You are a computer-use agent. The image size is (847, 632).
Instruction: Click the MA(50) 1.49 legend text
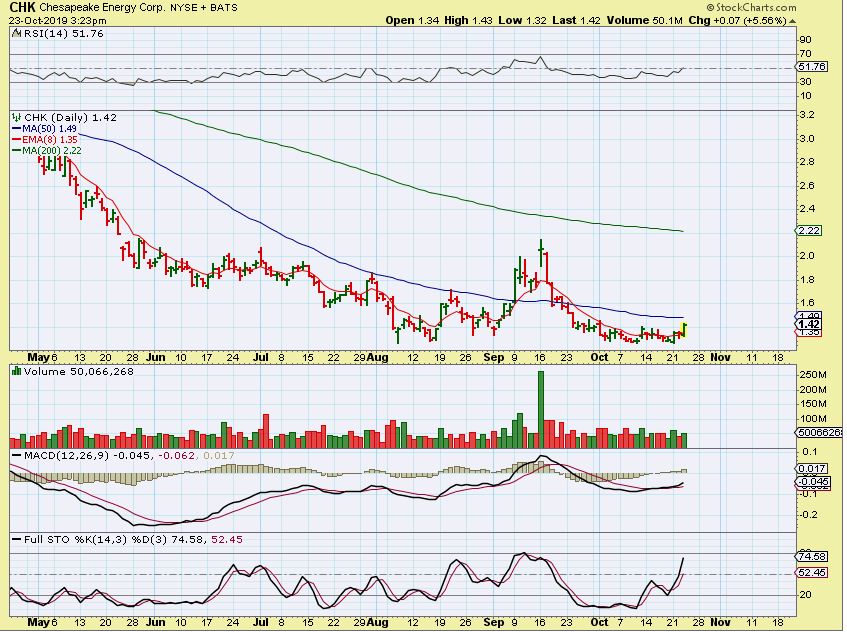(50, 129)
